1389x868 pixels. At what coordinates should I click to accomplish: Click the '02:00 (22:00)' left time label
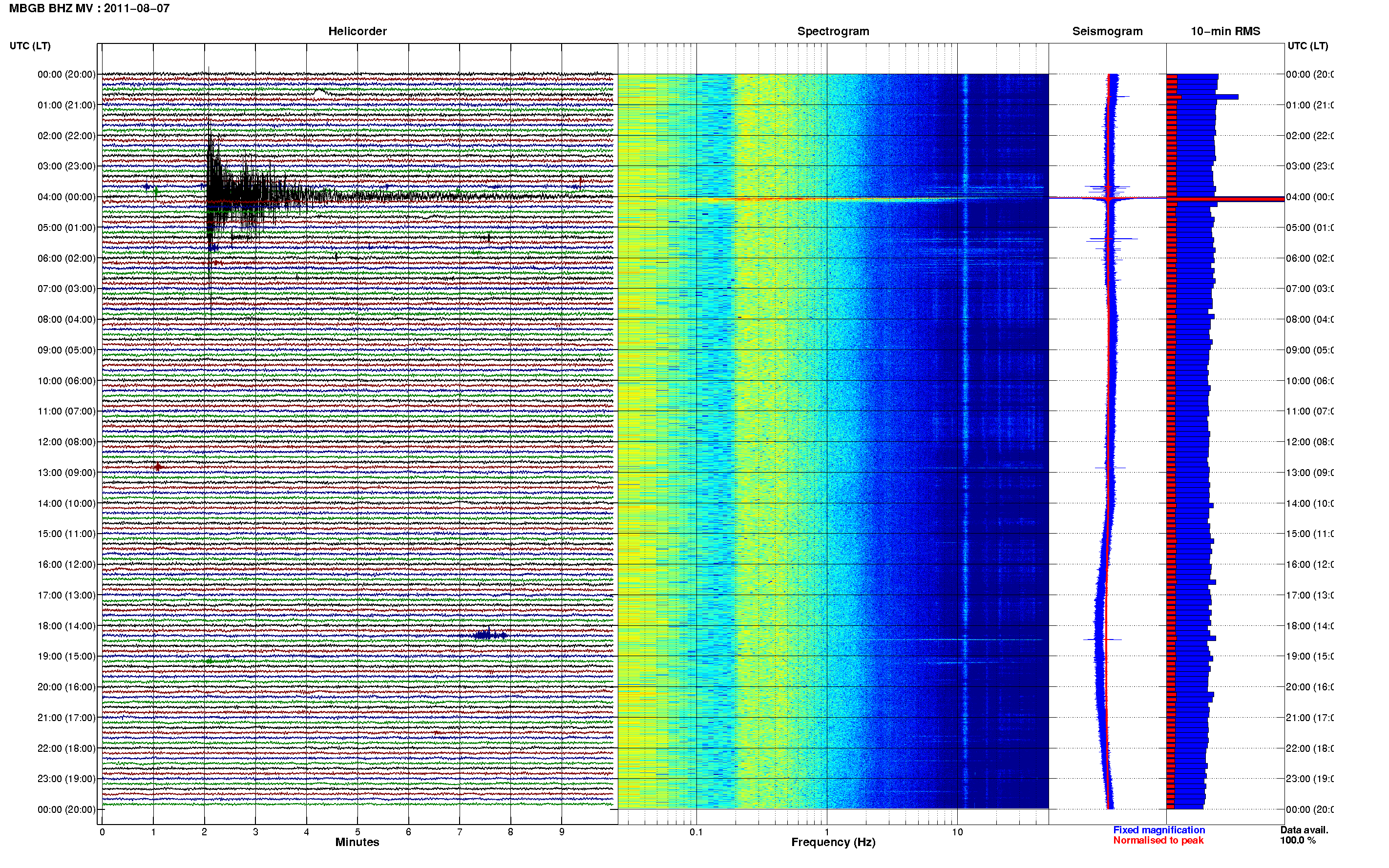66,136
